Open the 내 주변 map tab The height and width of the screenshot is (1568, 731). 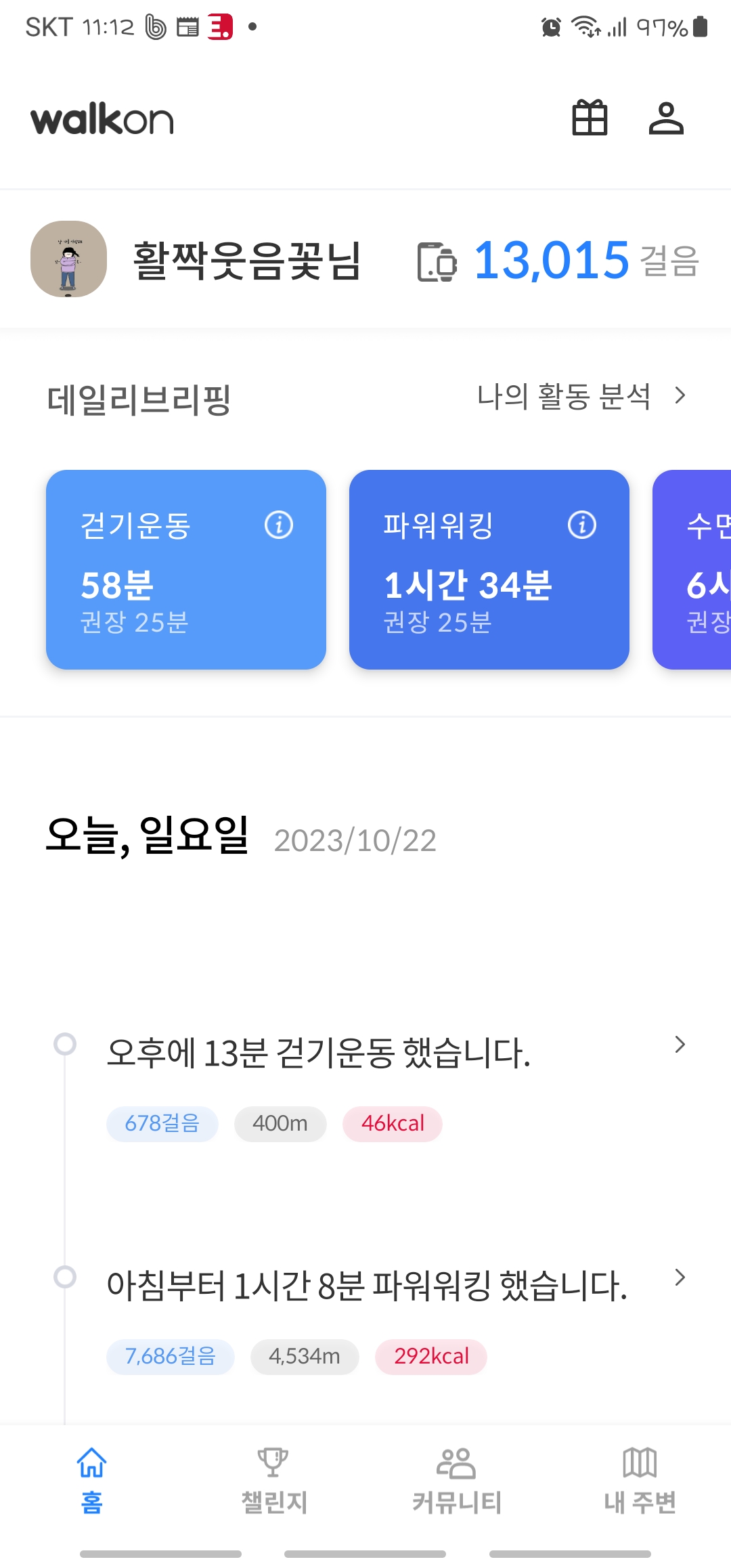click(x=640, y=1481)
